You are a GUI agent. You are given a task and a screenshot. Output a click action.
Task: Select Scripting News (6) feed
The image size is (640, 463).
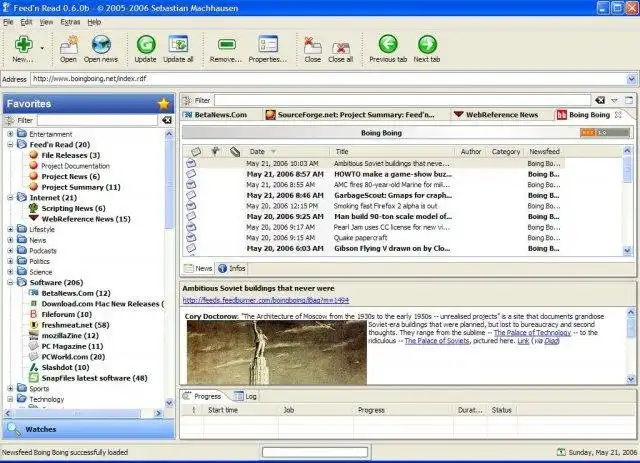(73, 208)
